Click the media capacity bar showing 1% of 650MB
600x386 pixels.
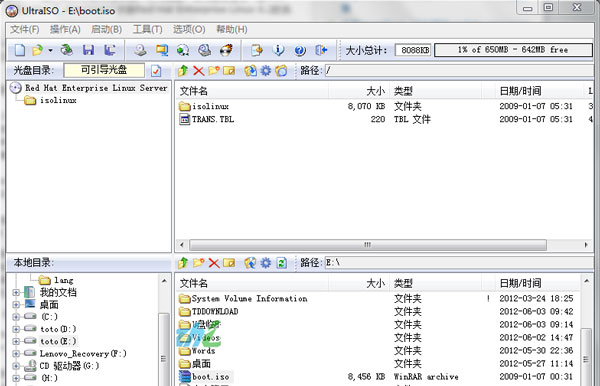point(514,50)
